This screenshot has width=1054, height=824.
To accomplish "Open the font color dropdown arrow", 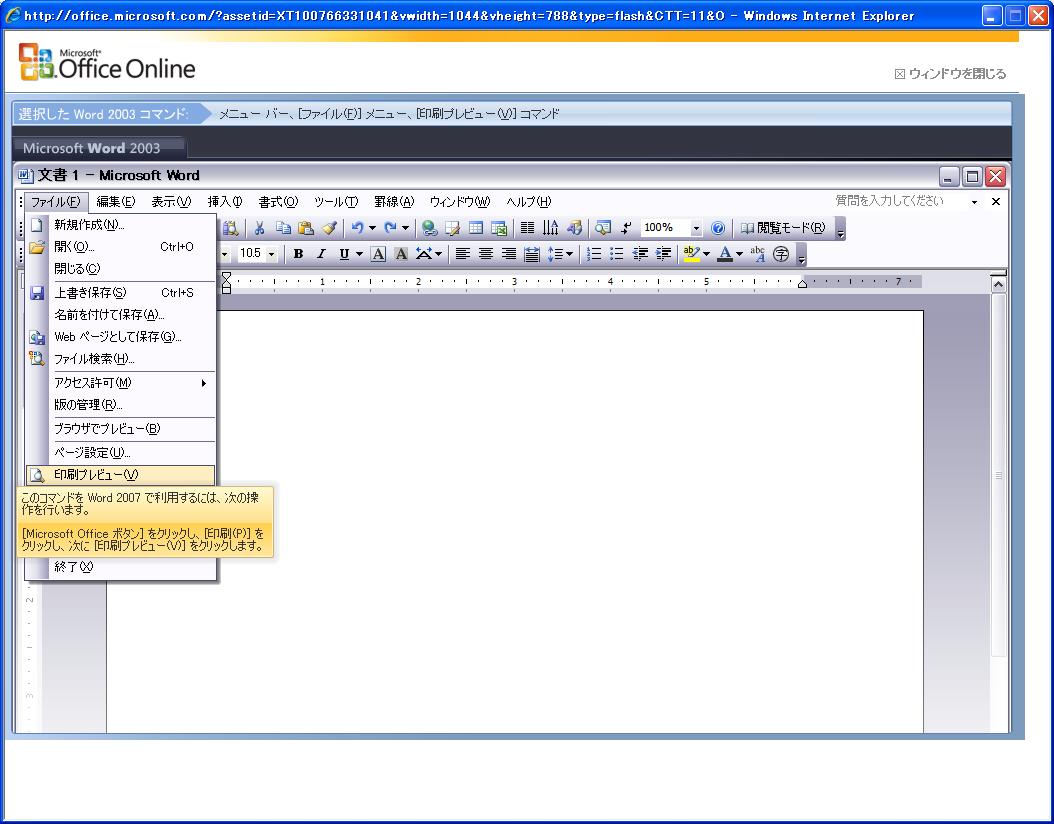I will (x=739, y=253).
